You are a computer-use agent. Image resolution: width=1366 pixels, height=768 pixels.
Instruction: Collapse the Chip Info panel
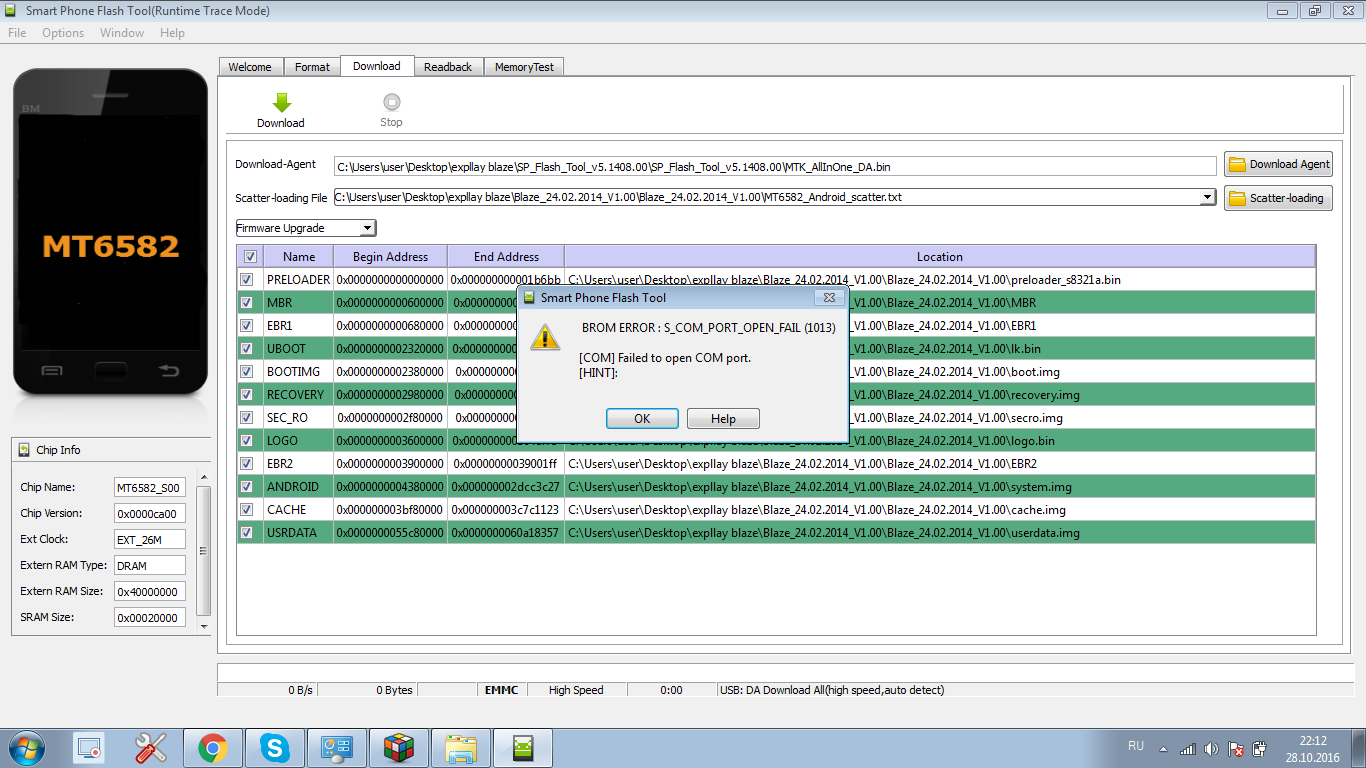pyautogui.click(x=25, y=450)
